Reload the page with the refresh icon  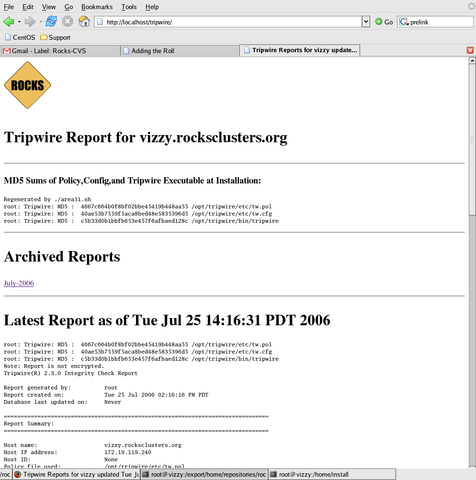51,22
